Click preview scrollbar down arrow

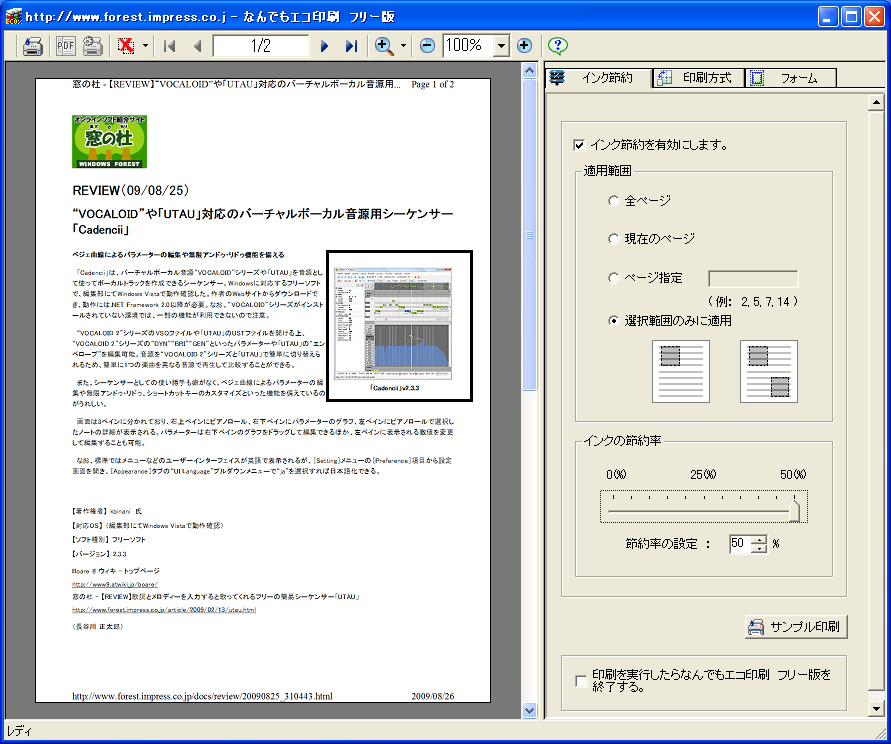click(x=530, y=710)
